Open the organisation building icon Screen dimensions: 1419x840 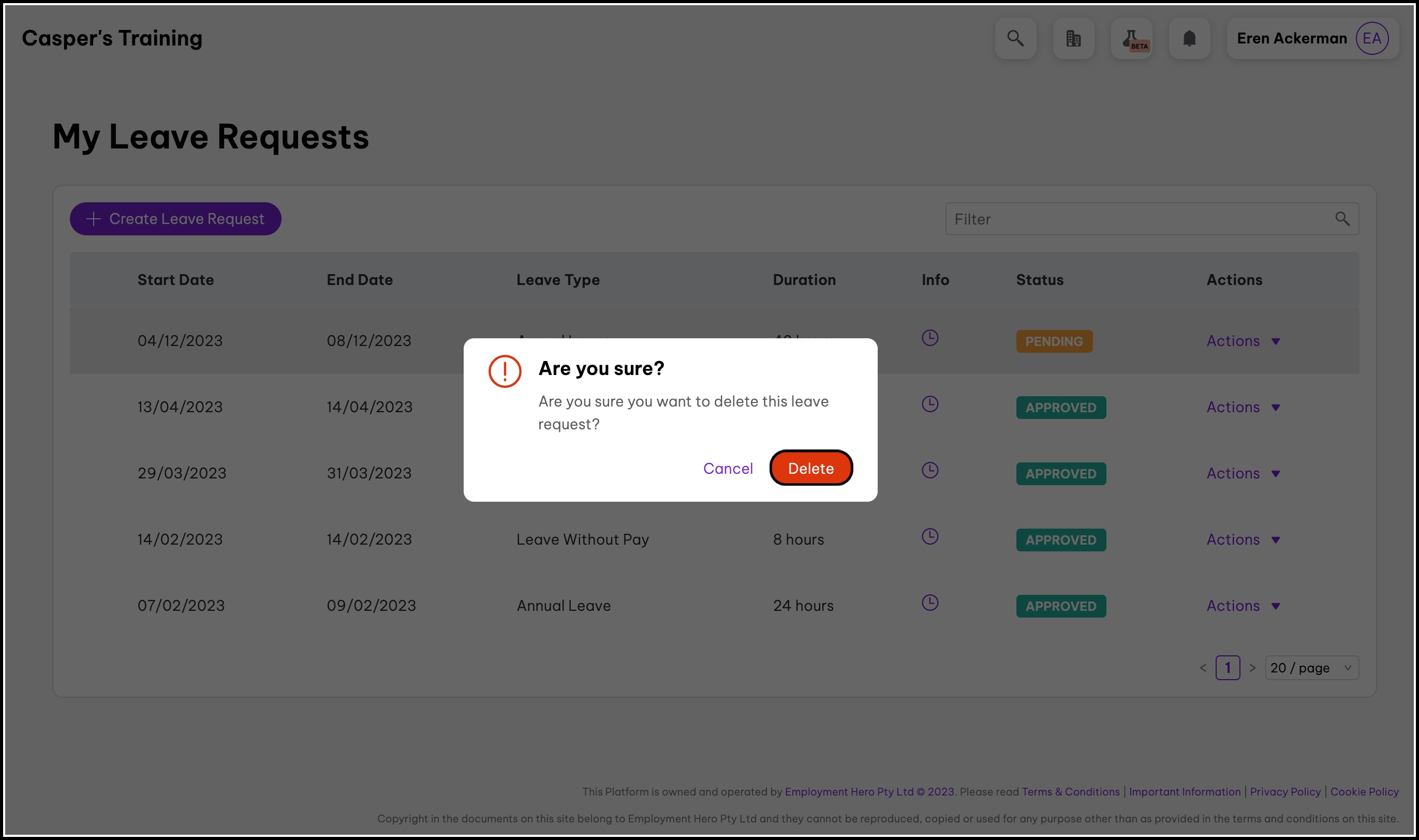tap(1073, 38)
